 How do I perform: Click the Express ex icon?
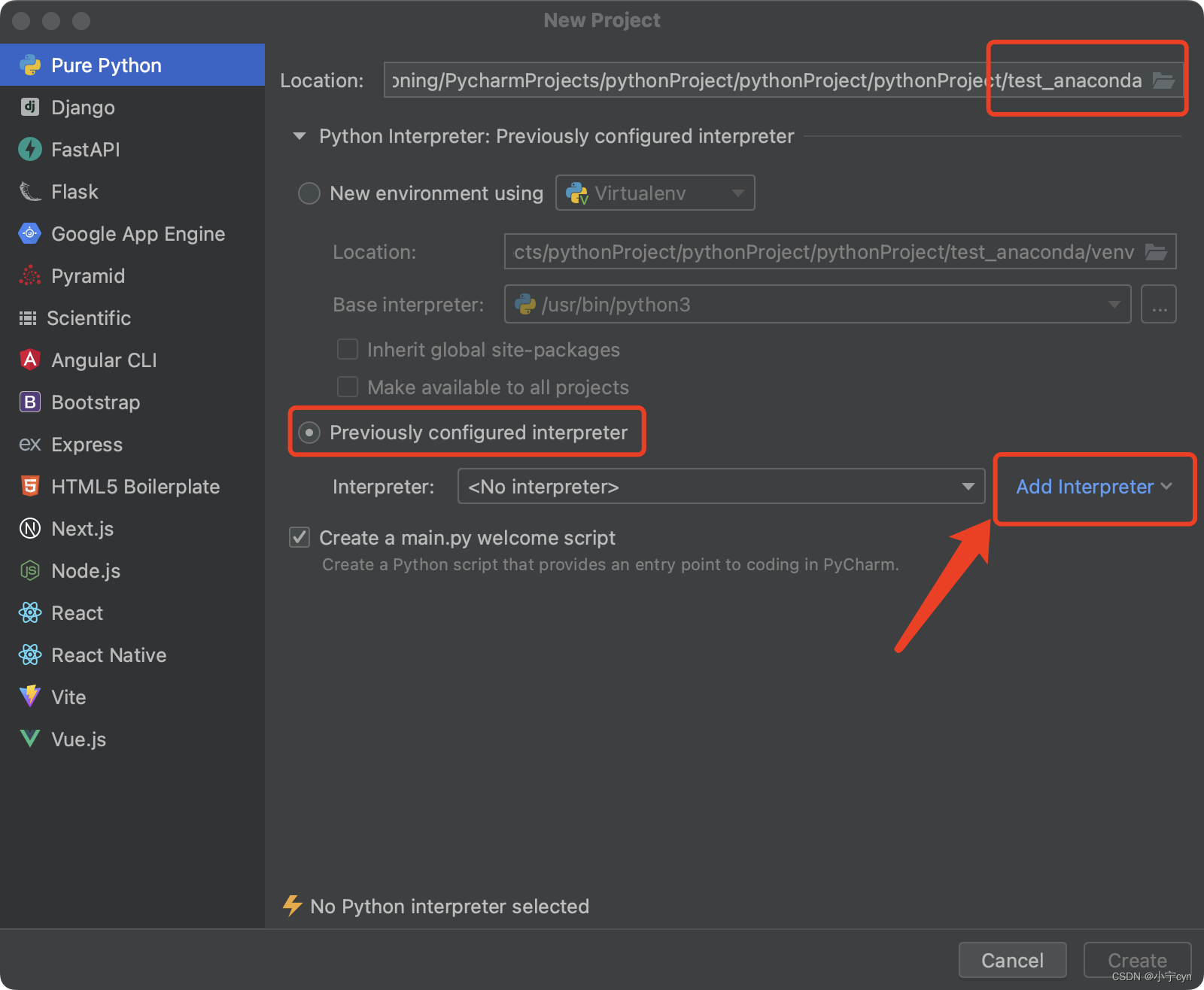coord(30,445)
